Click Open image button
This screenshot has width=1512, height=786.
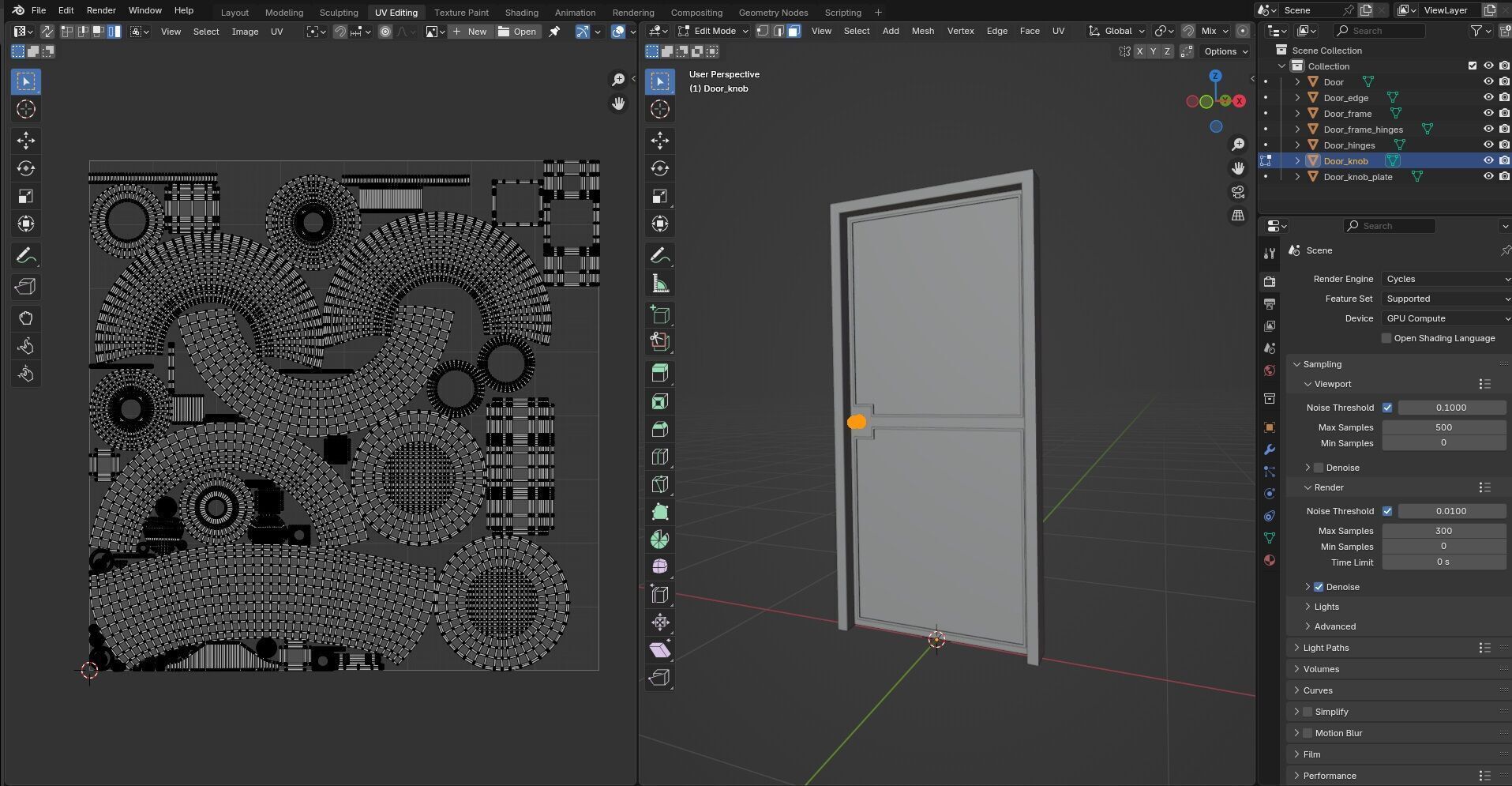pyautogui.click(x=517, y=32)
